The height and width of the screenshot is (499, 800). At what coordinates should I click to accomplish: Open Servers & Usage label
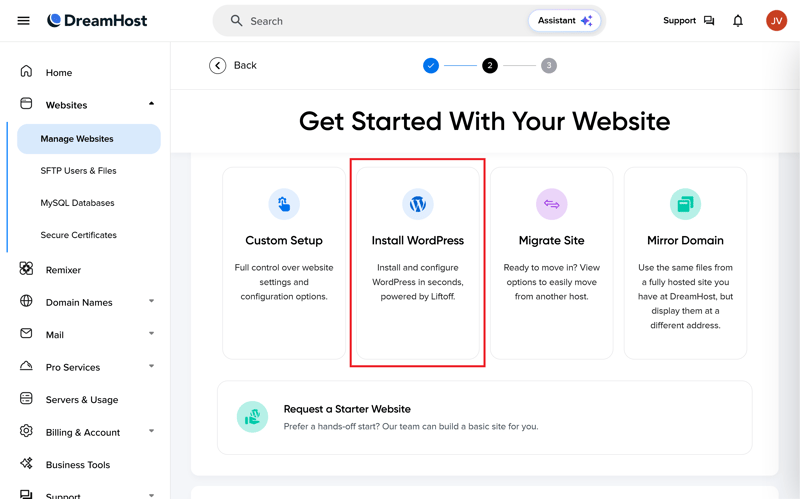pyautogui.click(x=82, y=400)
